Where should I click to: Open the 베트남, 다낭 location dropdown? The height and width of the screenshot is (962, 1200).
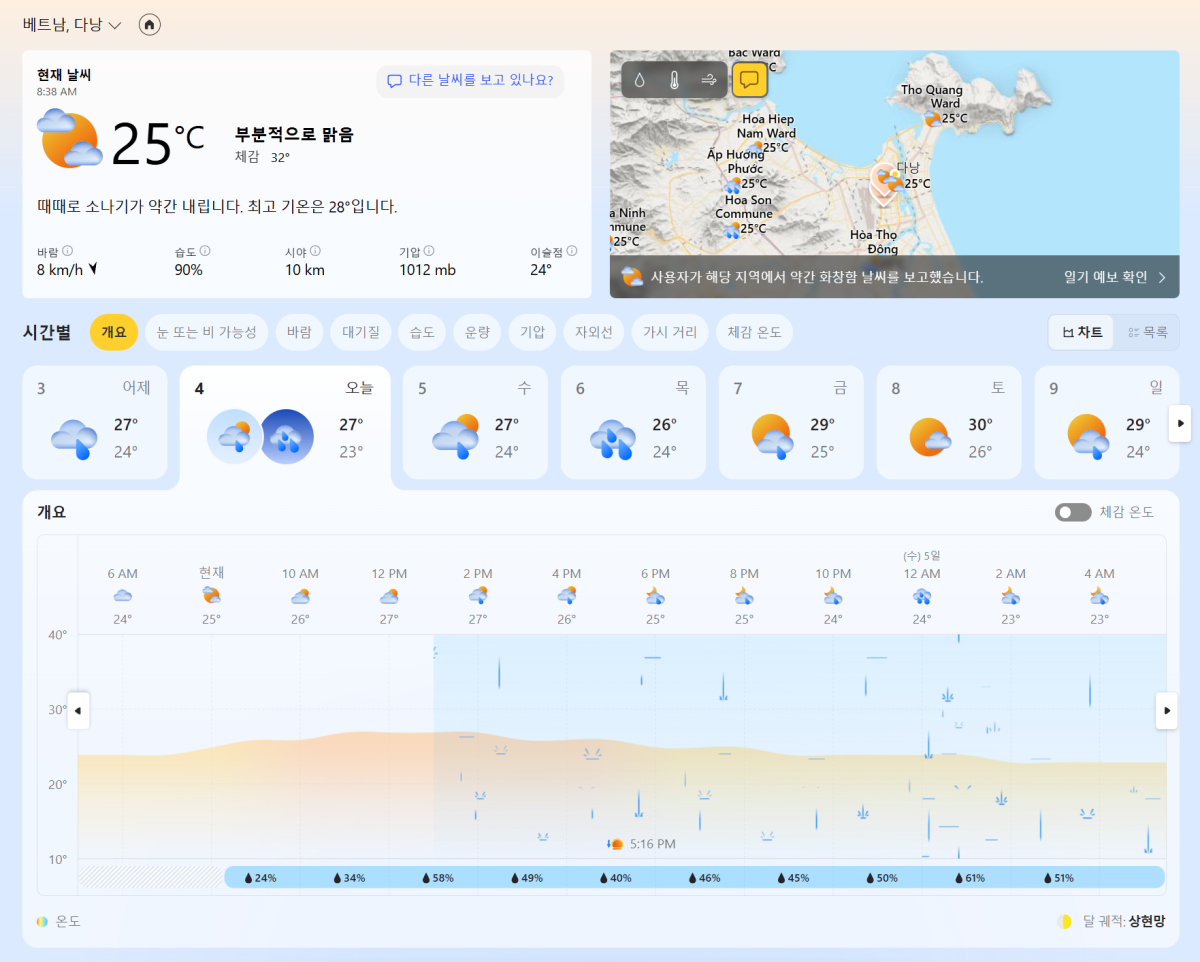[x=72, y=25]
